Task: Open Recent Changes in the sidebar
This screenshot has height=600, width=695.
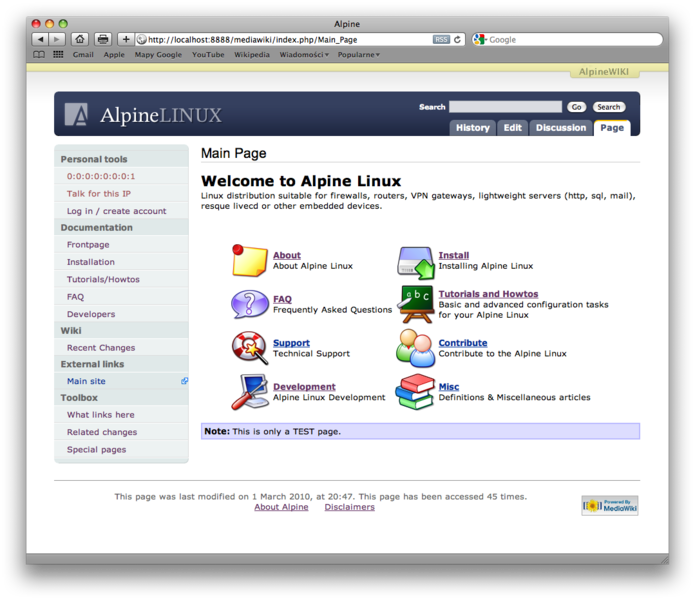Action: pos(101,348)
